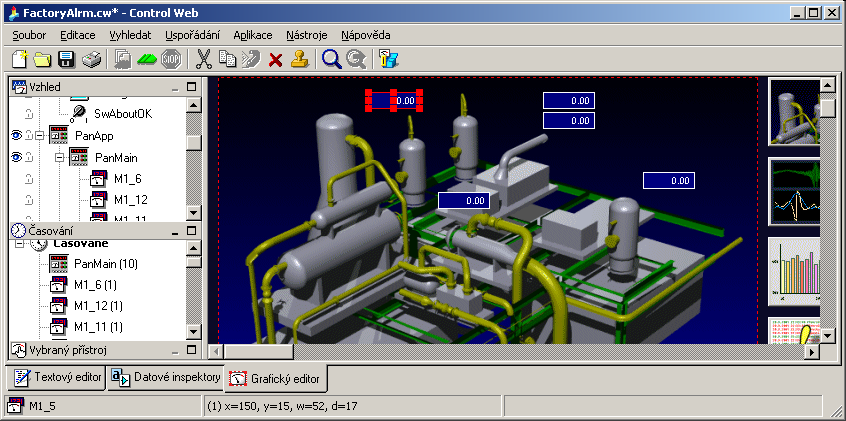Maximize the Vybraný přístroj panel
Viewport: 846px width, 421px height.
(x=192, y=350)
